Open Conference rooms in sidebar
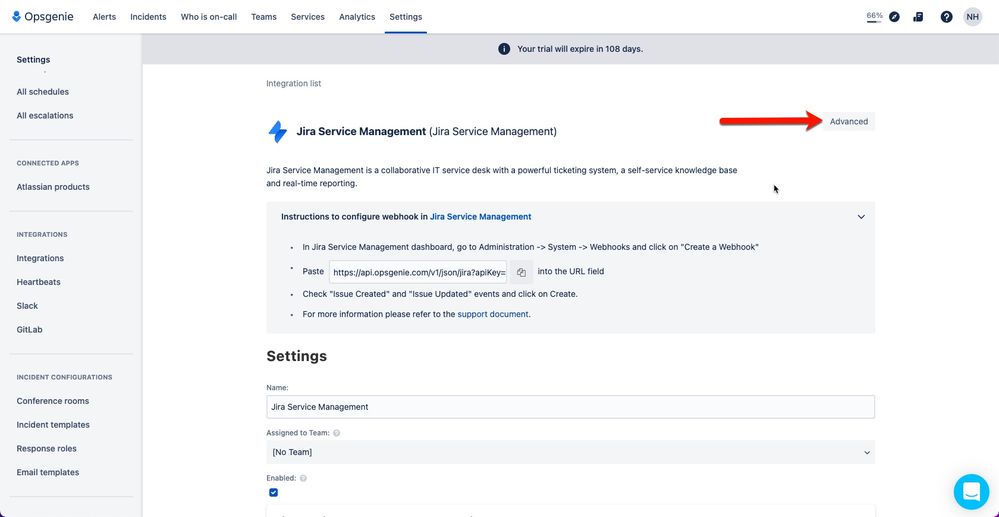The height and width of the screenshot is (517, 999). pyautogui.click(x=53, y=401)
